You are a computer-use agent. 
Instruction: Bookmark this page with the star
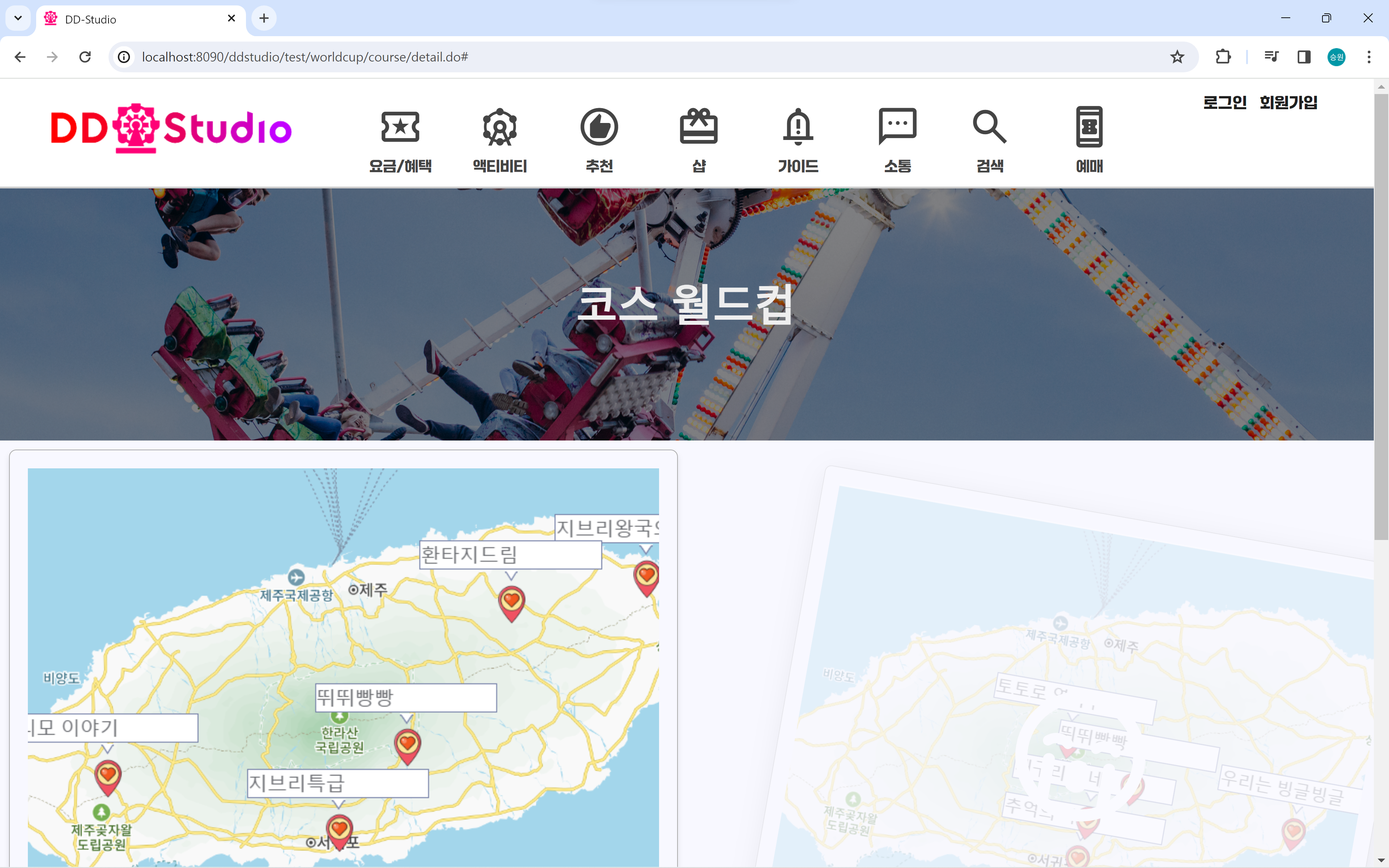[x=1177, y=57]
